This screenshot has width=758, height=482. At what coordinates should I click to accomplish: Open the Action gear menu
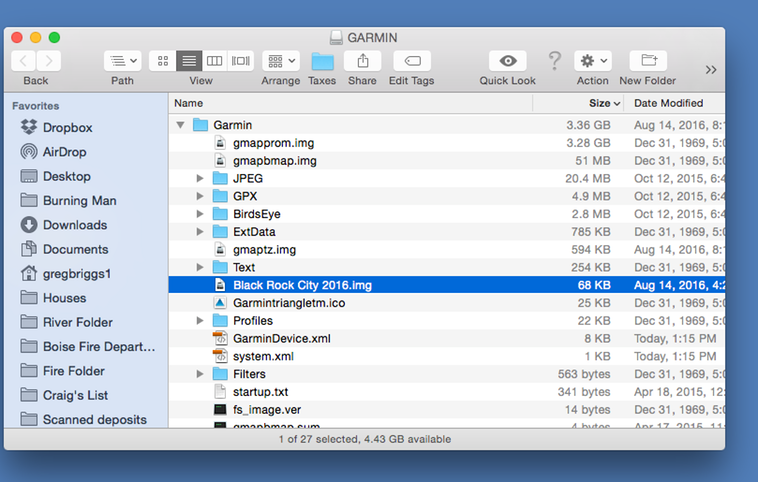[x=593, y=61]
